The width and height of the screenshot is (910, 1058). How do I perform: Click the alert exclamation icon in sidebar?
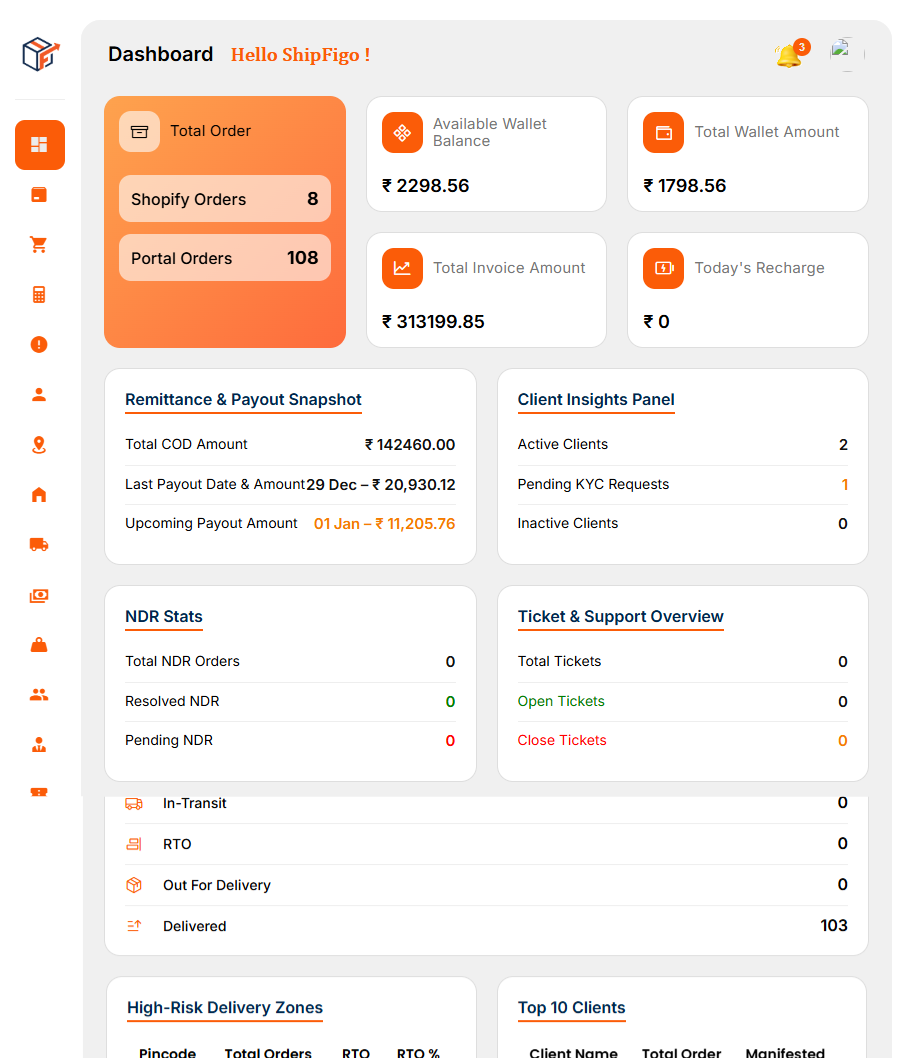point(39,344)
